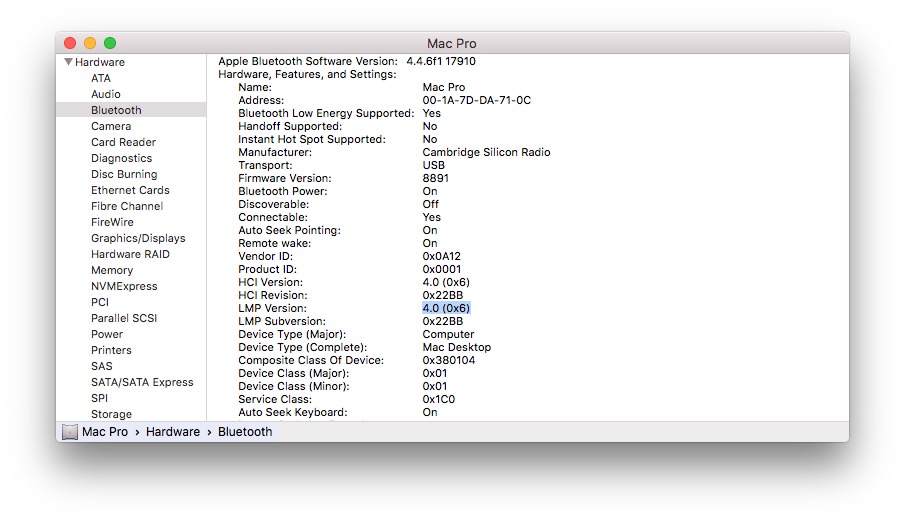Show Storage information
Viewport: 905px width, 522px height.
click(x=111, y=414)
